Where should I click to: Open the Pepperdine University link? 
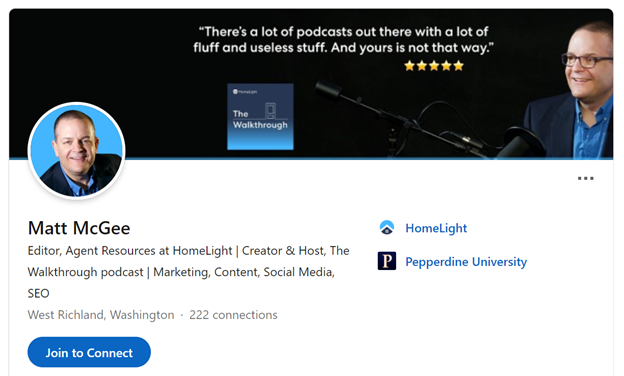pyautogui.click(x=466, y=262)
